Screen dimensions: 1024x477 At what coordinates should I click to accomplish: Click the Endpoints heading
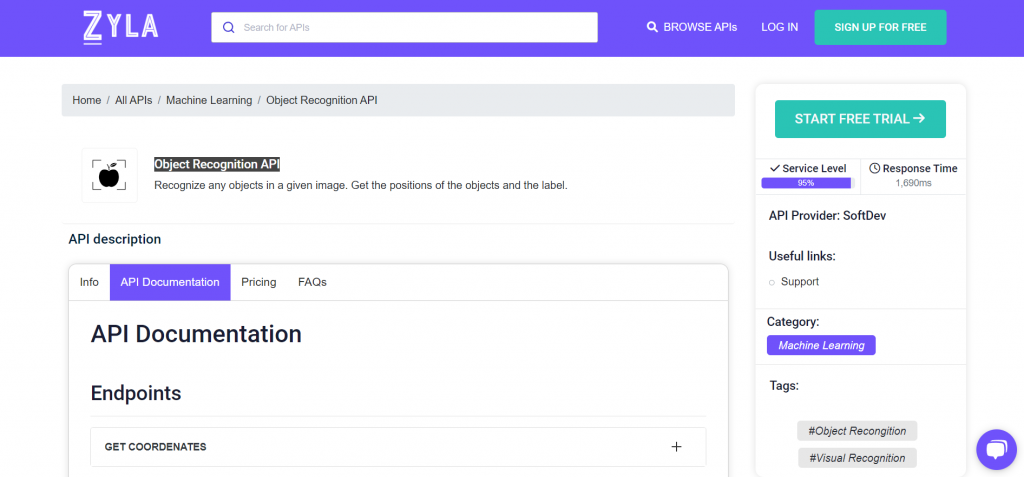(136, 393)
